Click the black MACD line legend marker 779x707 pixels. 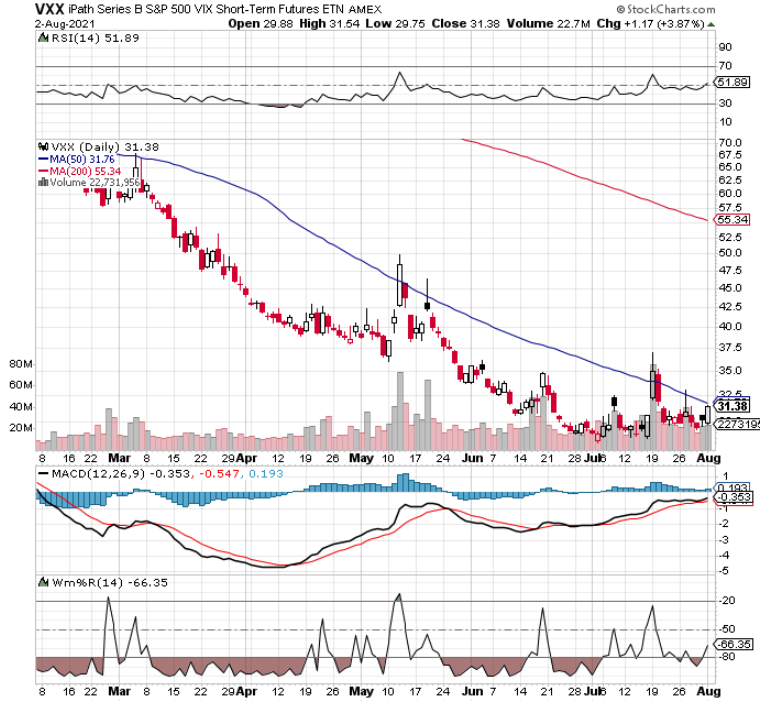(43, 473)
